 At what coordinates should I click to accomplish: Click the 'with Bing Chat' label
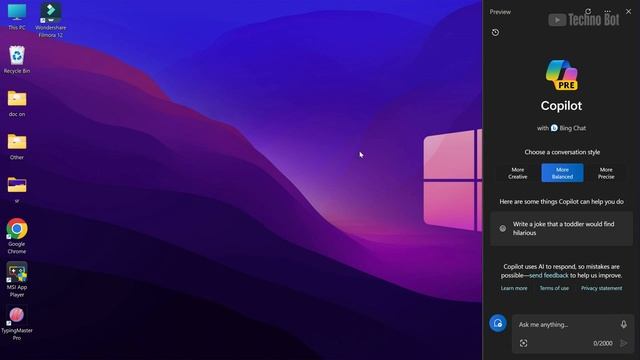coord(562,128)
